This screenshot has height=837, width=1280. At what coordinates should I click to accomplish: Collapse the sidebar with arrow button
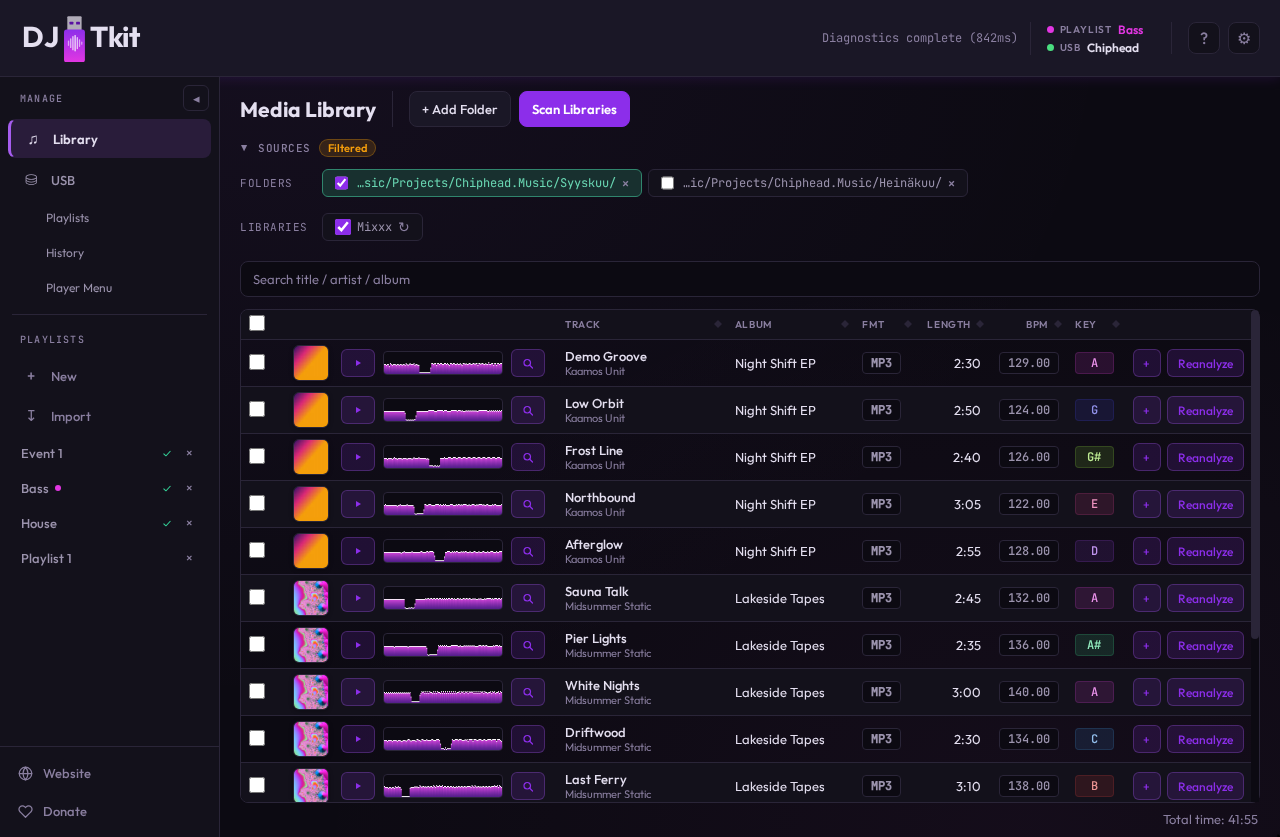pyautogui.click(x=196, y=98)
